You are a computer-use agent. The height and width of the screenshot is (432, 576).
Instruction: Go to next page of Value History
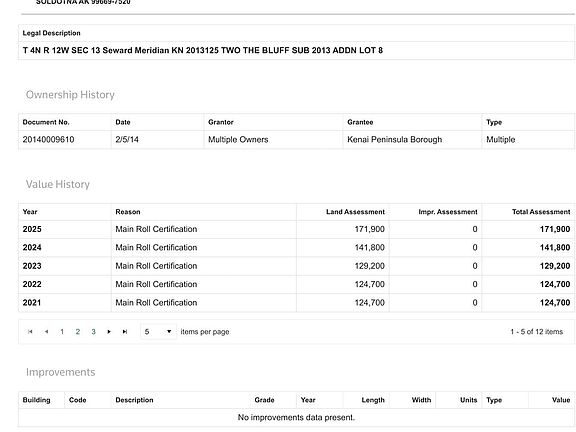(109, 332)
